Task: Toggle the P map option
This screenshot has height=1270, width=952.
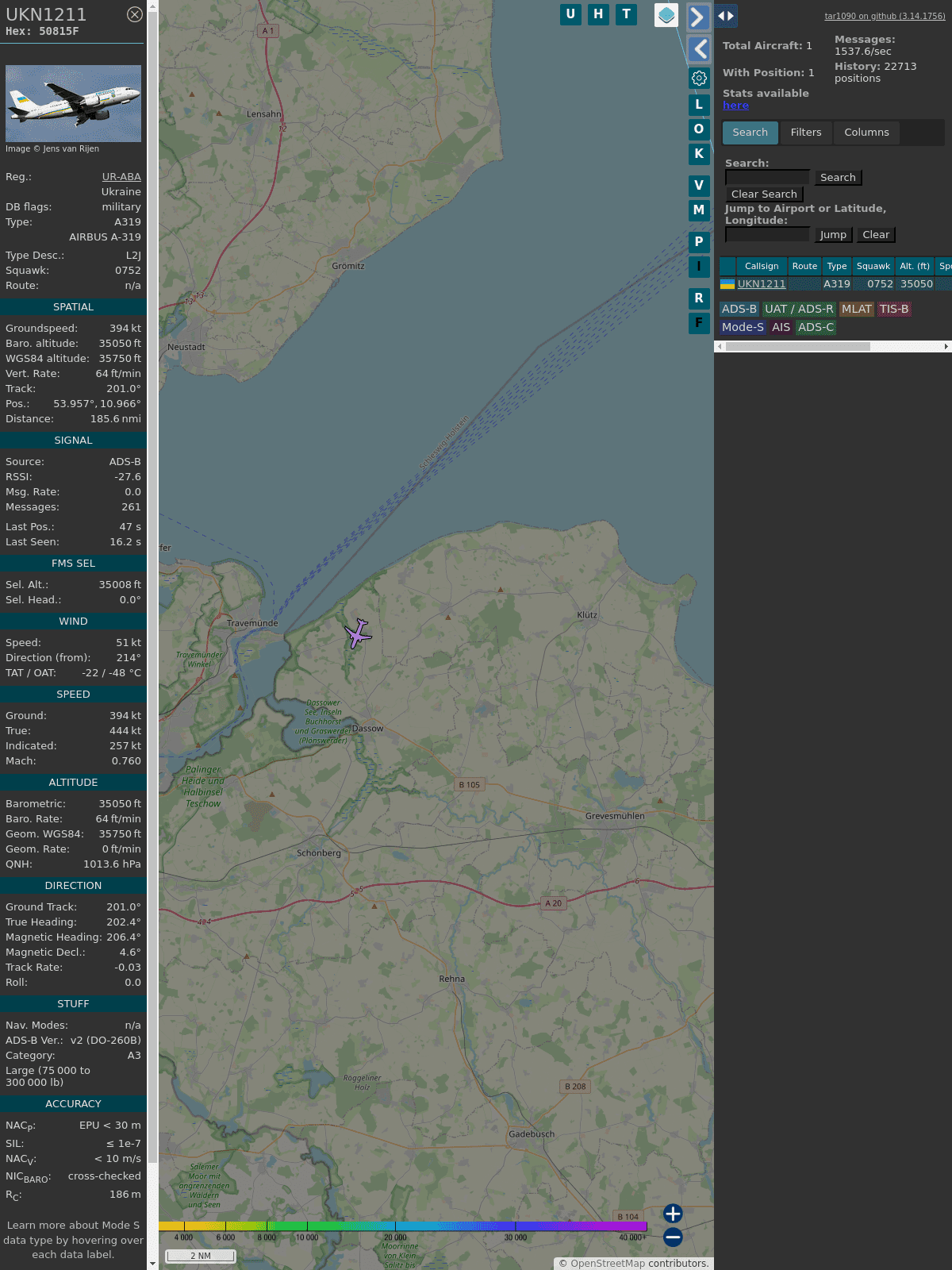Action: pyautogui.click(x=699, y=242)
